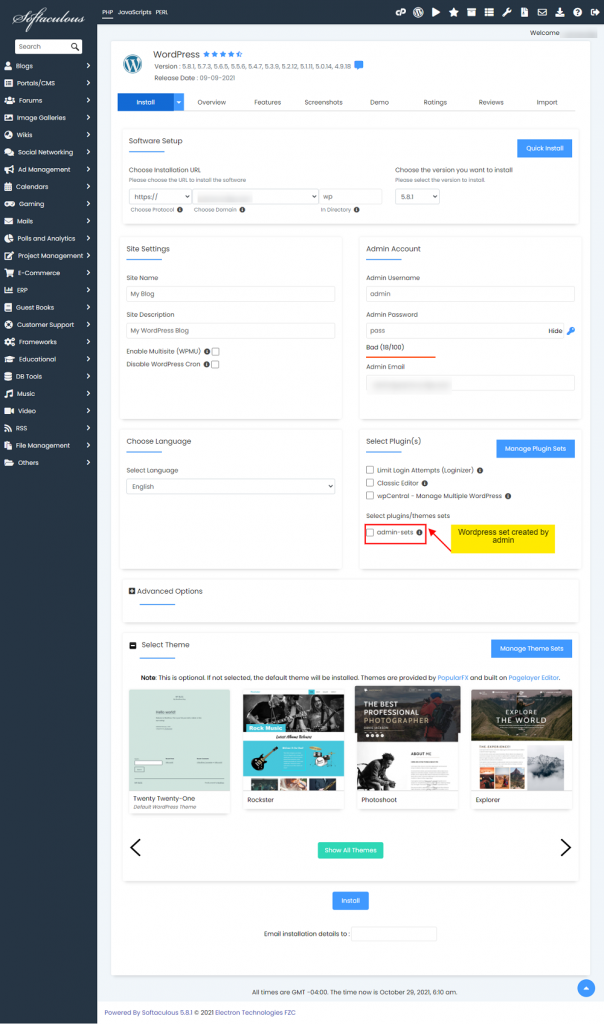Select the Rockster theme thumbnail
The image size is (604, 1024).
[293, 742]
